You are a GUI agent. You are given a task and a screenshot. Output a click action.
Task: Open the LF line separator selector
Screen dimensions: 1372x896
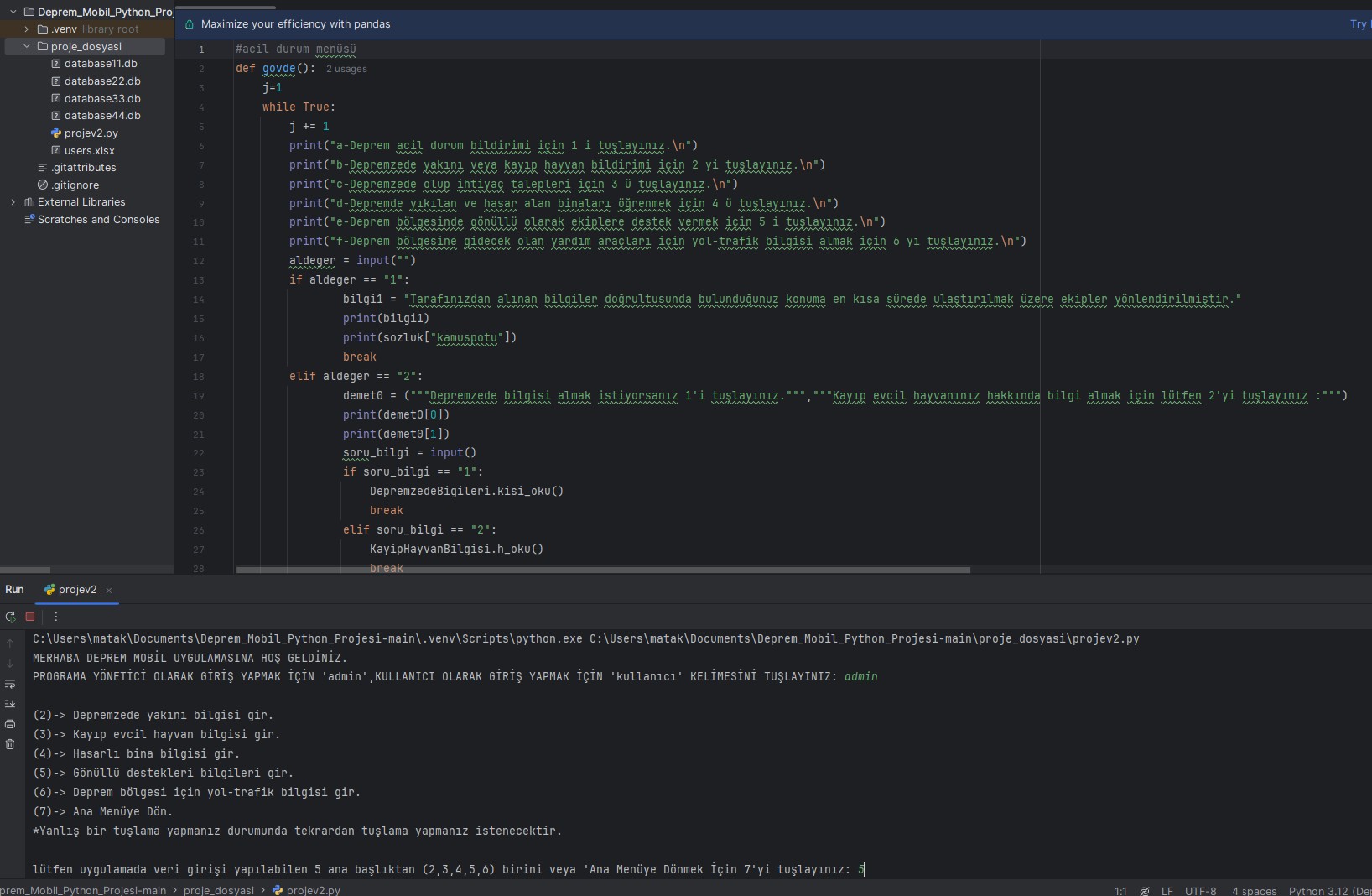coord(1167,891)
